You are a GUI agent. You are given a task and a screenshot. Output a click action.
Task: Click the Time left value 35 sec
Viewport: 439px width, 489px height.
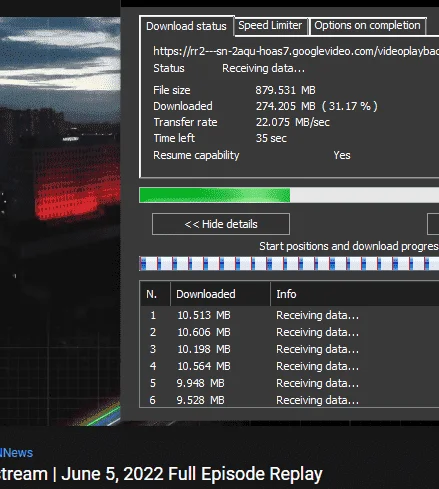[x=271, y=138]
